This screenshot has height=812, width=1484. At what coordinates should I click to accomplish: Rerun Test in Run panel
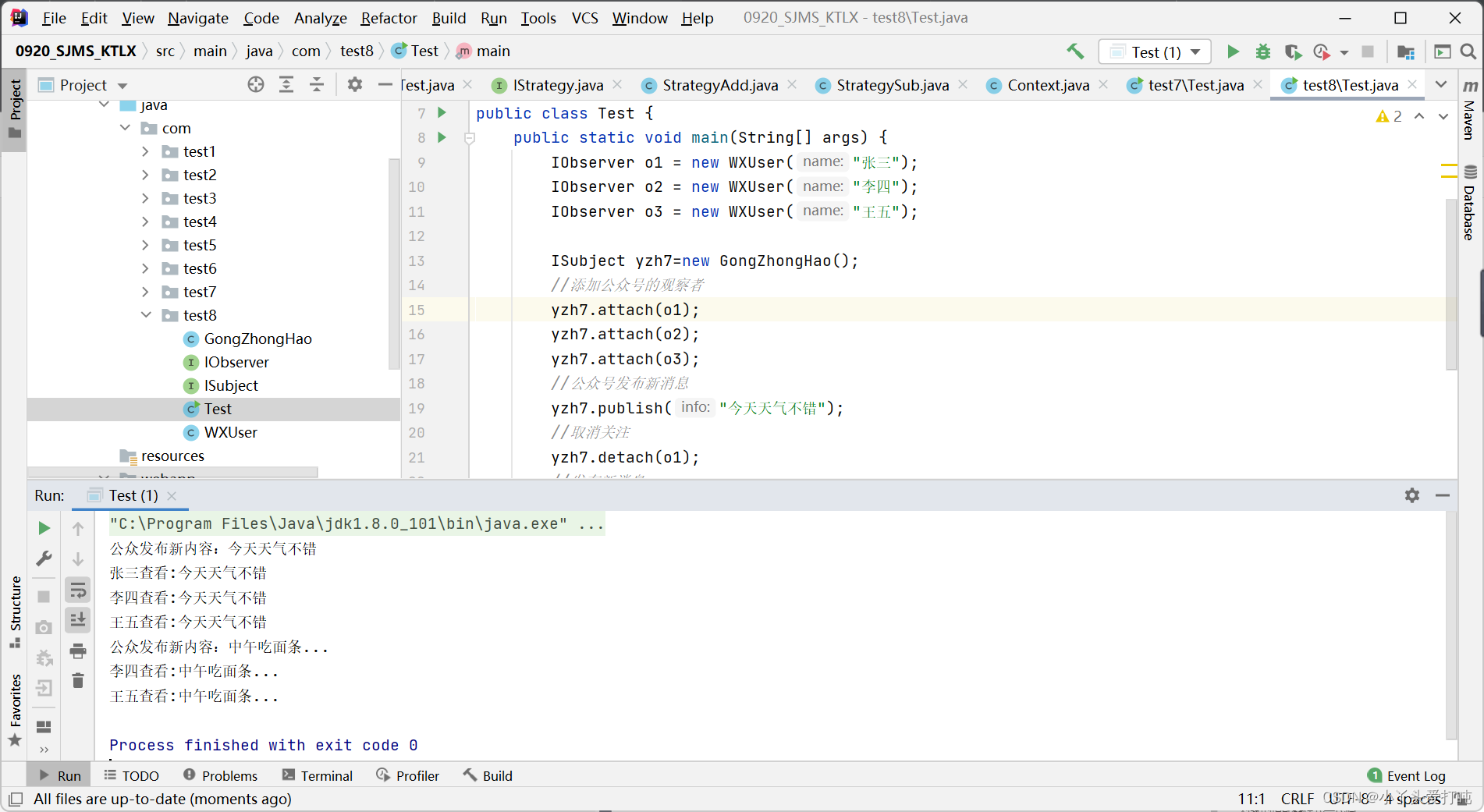[44, 528]
